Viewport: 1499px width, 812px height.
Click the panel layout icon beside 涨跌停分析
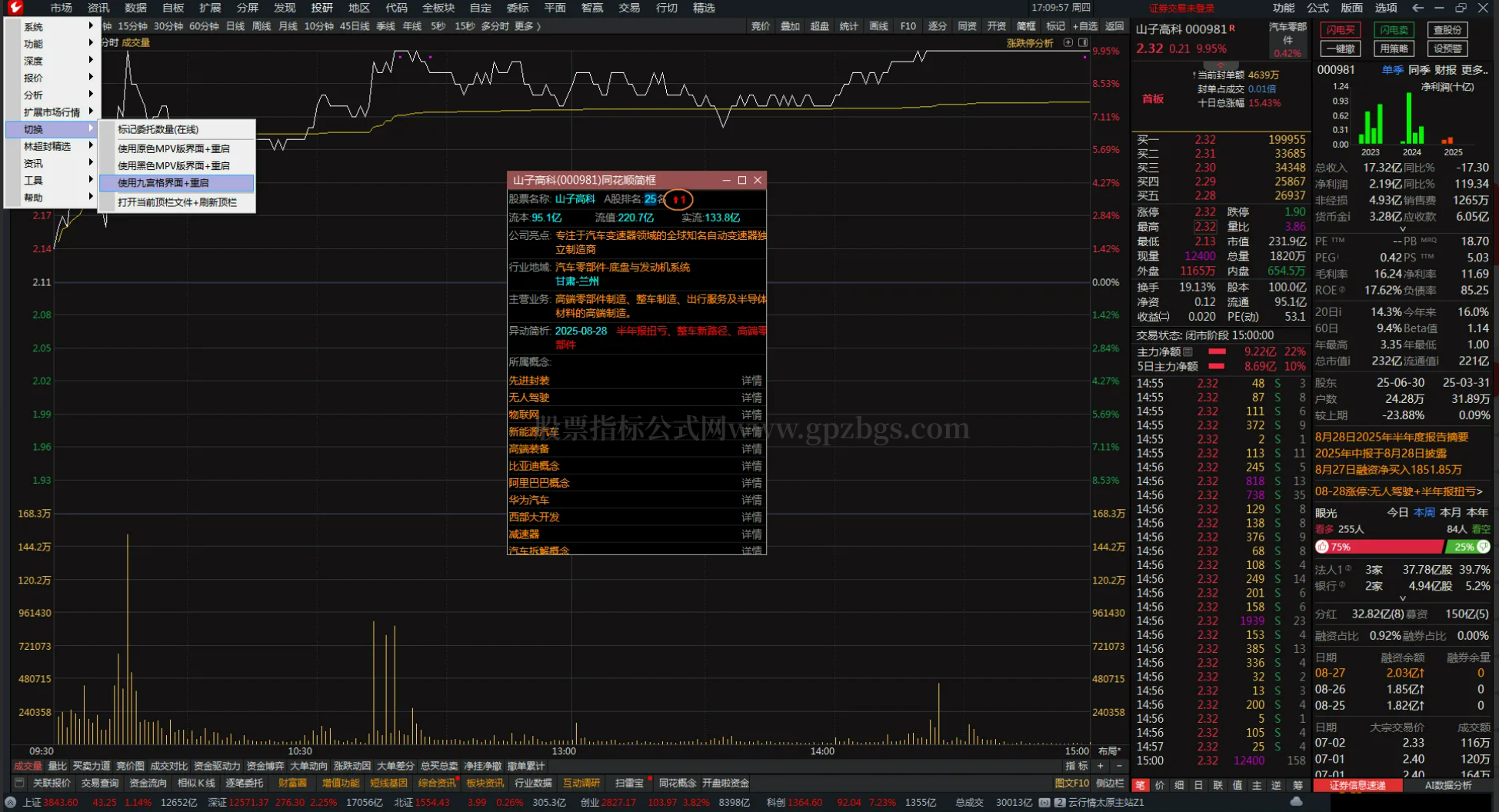[1083, 43]
